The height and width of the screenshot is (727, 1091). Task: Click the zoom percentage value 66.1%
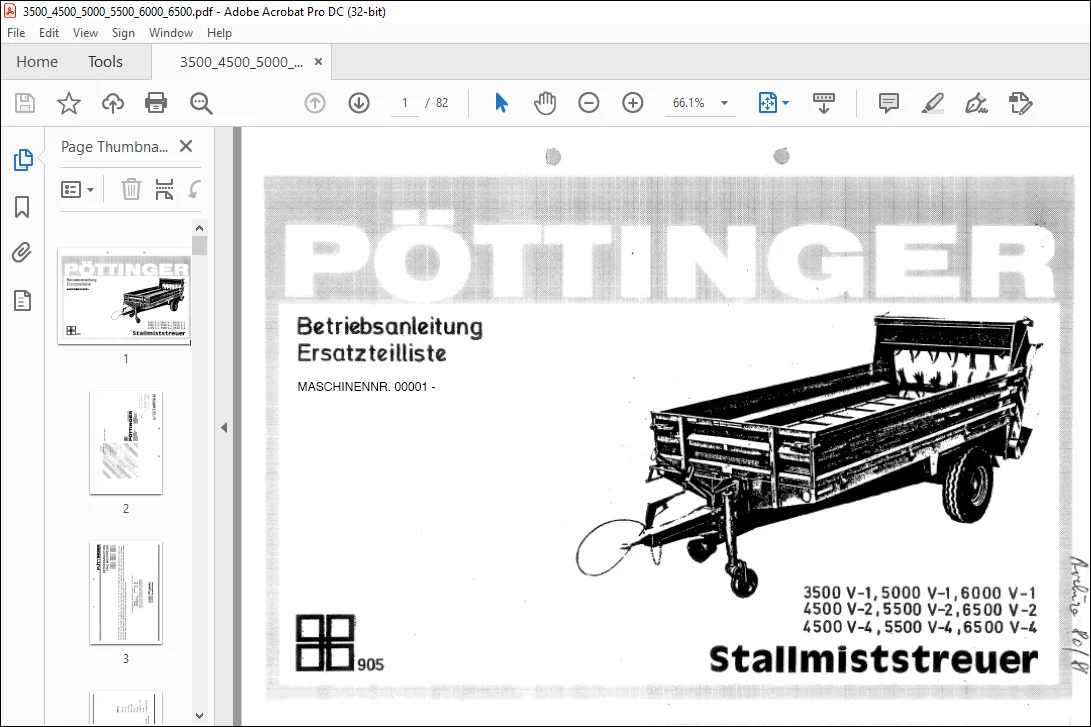coord(688,103)
